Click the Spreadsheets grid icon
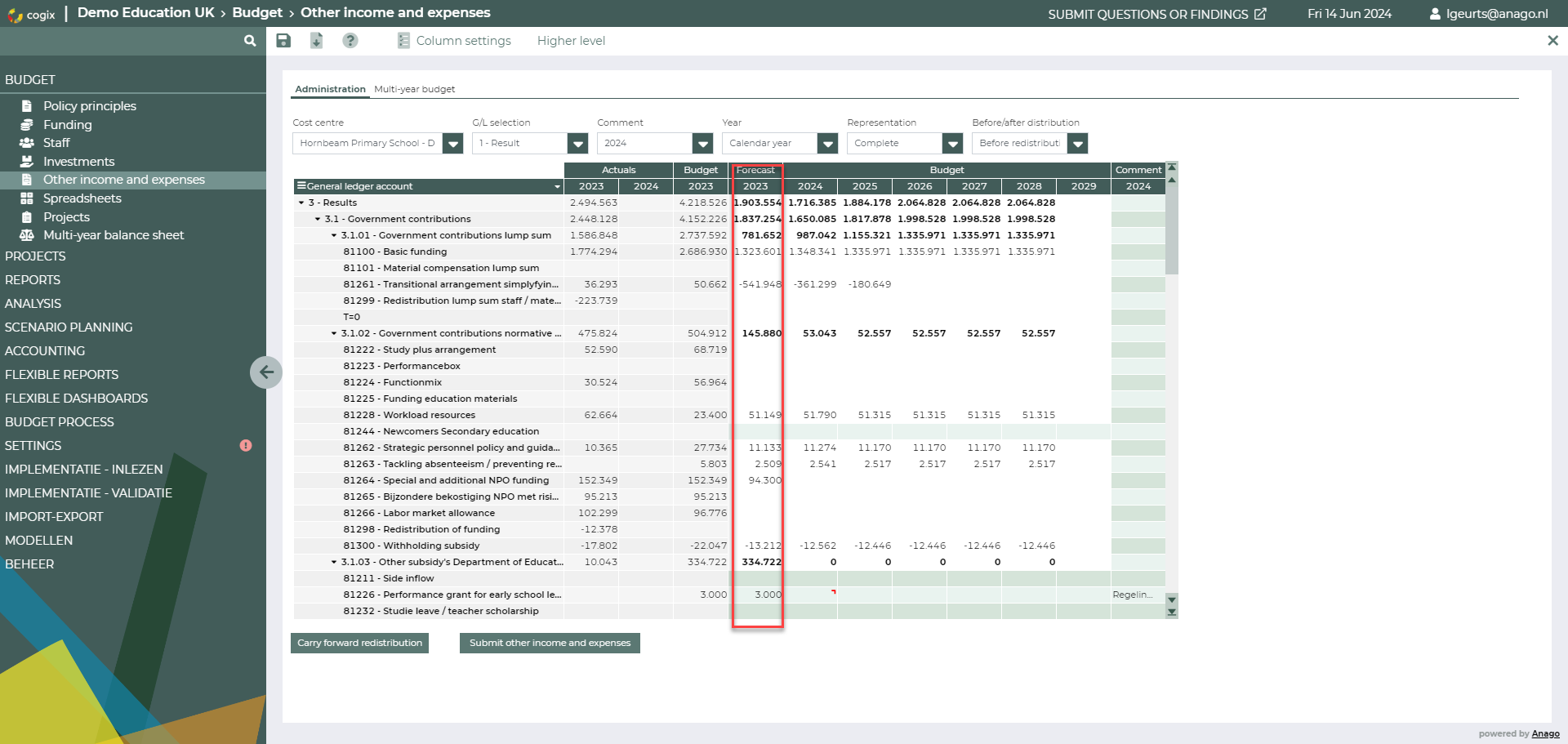This screenshot has width=1568, height=744. point(27,198)
